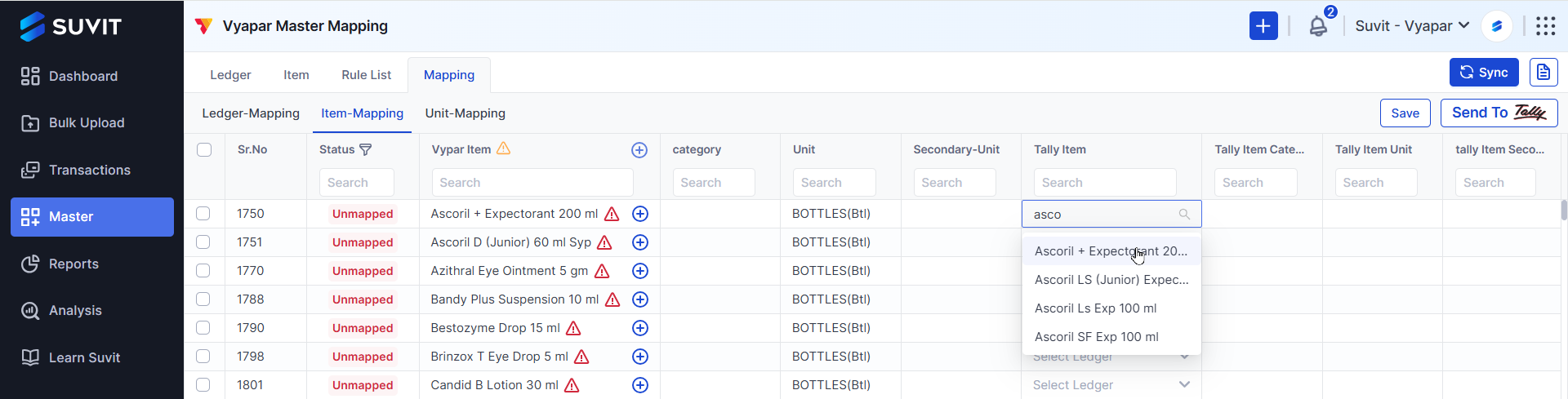Click plus icon for Azithral Eye Ointment row
Image resolution: width=1568 pixels, height=399 pixels.
click(x=640, y=271)
